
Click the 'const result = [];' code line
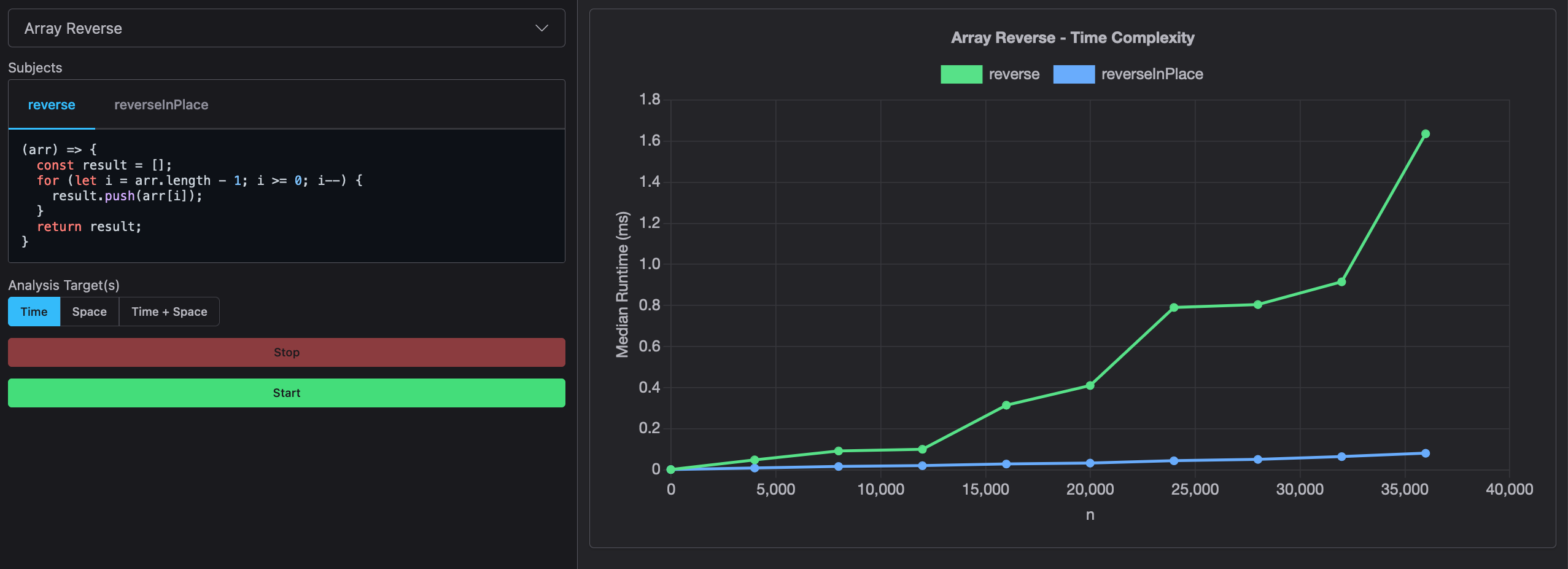[104, 165]
